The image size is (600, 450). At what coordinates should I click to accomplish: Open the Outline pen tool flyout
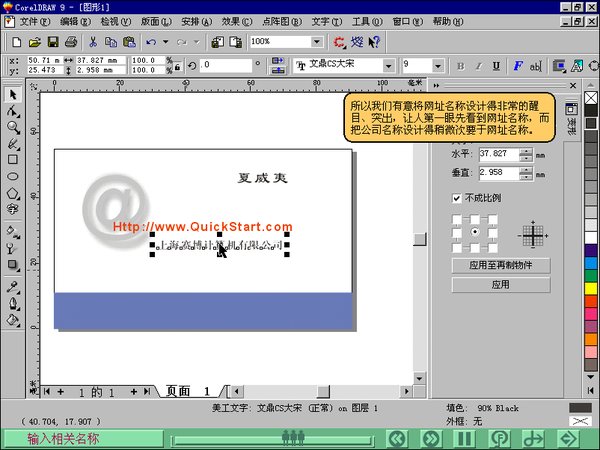coord(13,304)
